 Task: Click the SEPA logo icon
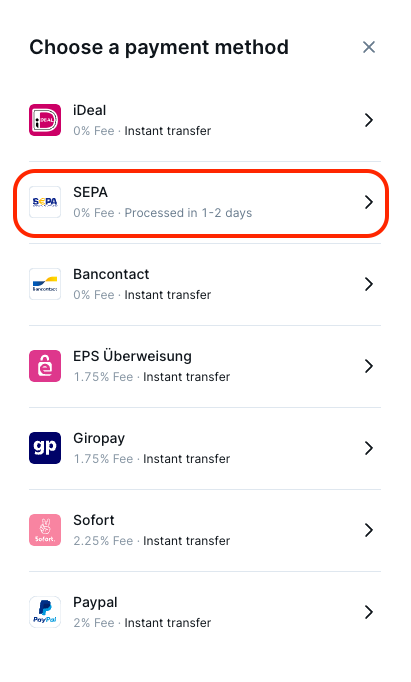click(x=45, y=202)
